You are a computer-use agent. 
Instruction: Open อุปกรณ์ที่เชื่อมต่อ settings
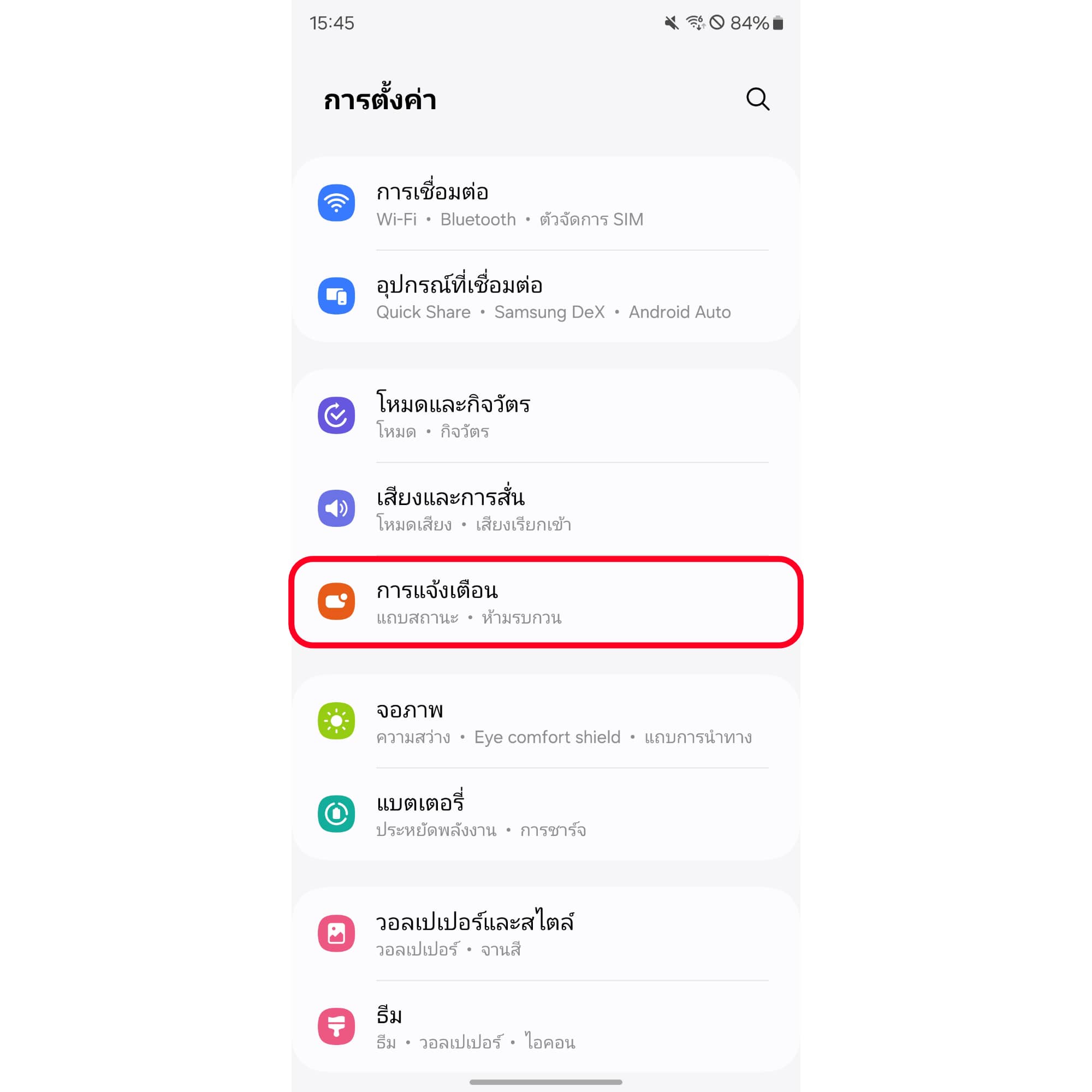tap(545, 296)
